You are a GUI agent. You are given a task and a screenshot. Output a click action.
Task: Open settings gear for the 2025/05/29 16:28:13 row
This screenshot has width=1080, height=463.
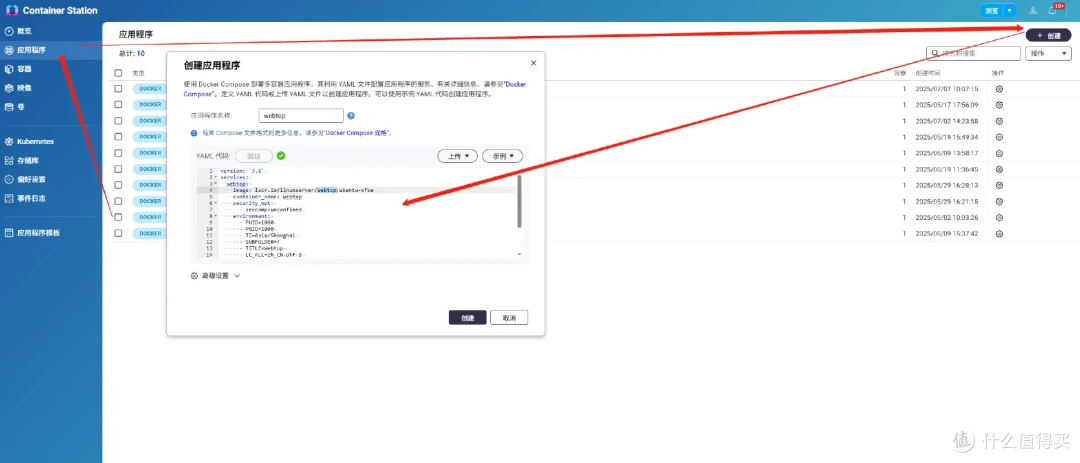point(999,185)
